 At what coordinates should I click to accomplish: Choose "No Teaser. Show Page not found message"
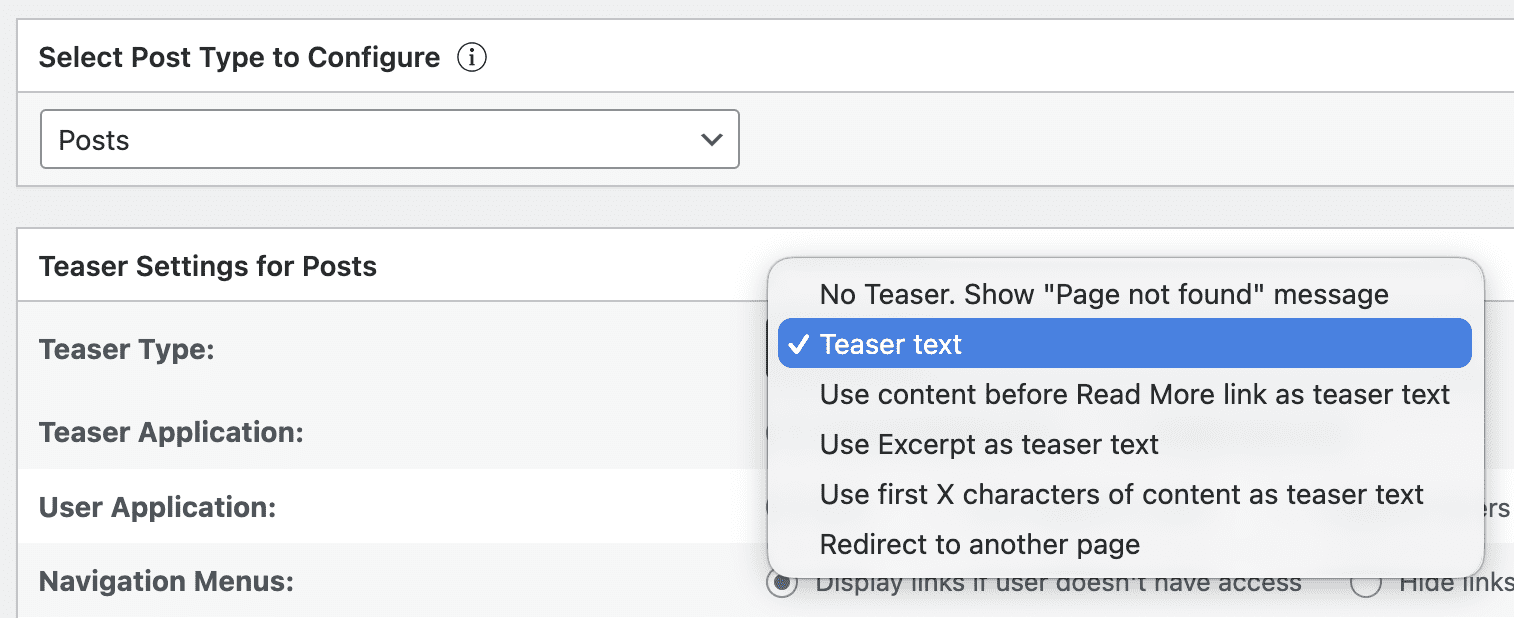click(x=1100, y=294)
